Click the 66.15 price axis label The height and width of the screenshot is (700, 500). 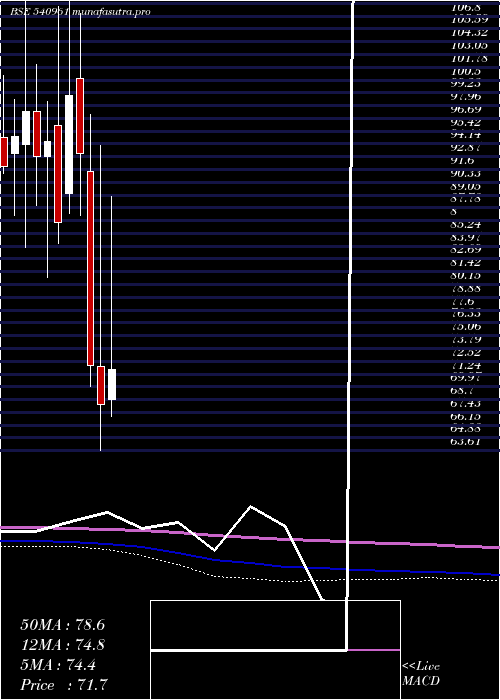tap(467, 417)
